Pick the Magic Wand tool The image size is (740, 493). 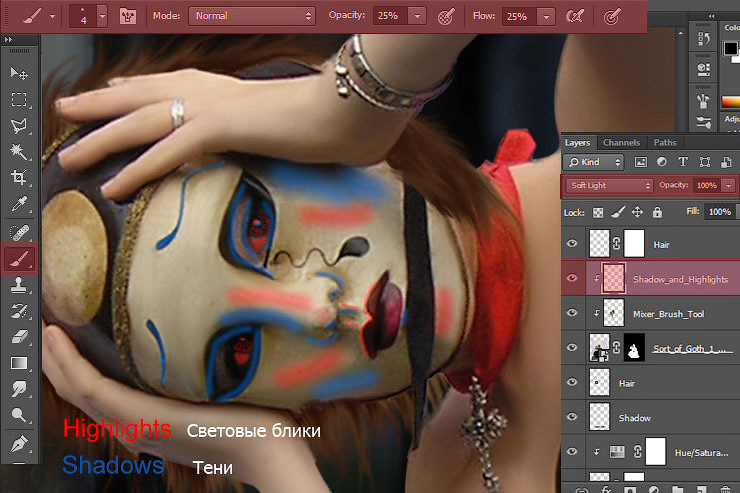point(19,152)
